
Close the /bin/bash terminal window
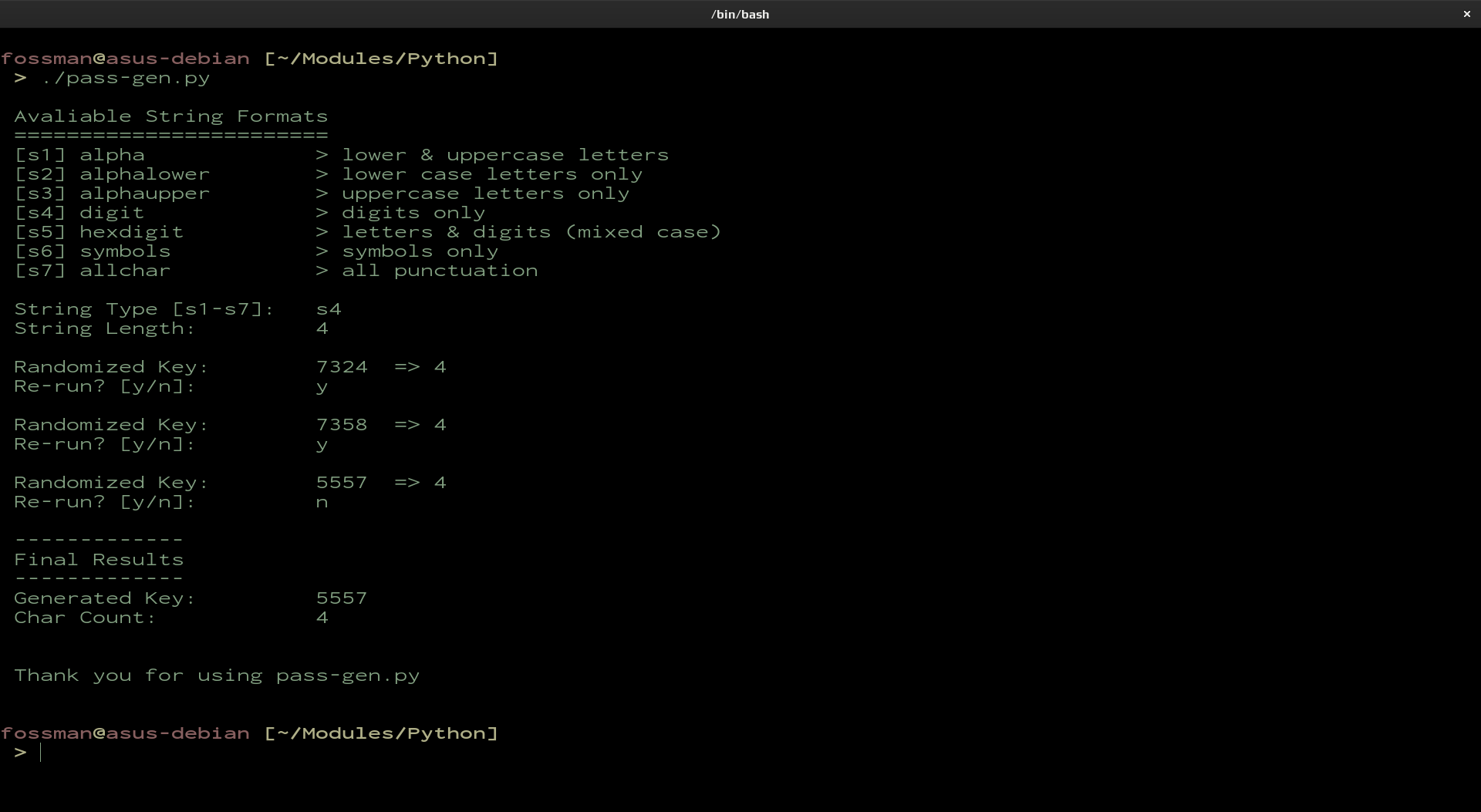tap(1466, 14)
